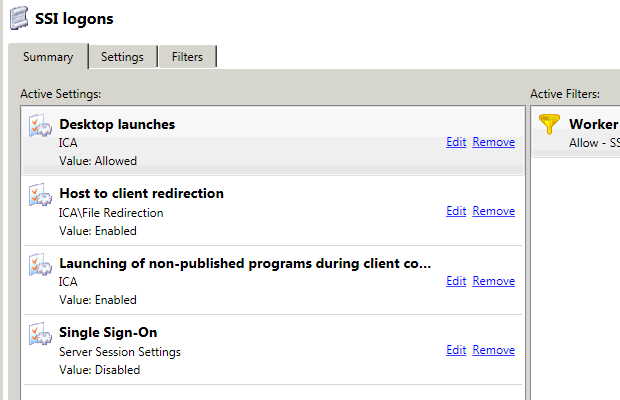Image resolution: width=620 pixels, height=400 pixels.
Task: Edit the Single Sign-On setting
Action: point(456,350)
